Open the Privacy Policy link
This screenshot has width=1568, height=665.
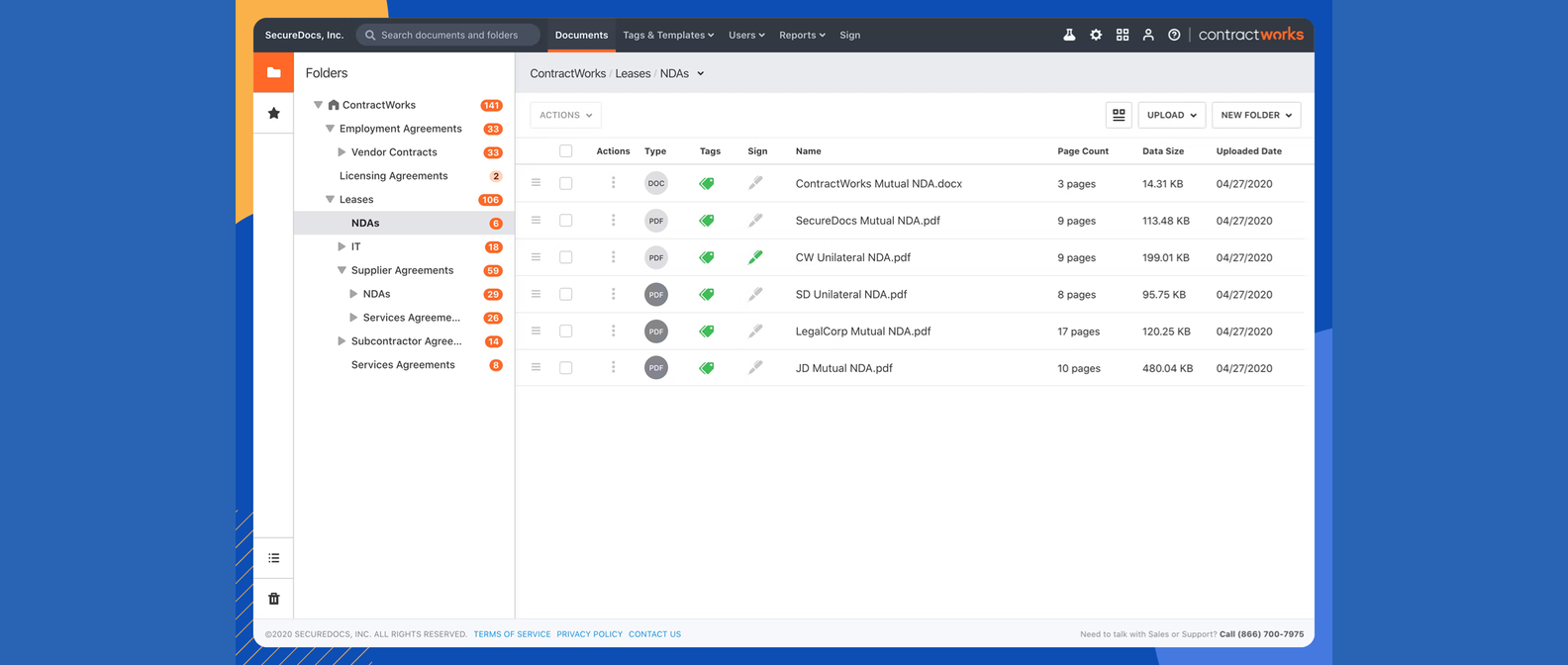pyautogui.click(x=589, y=634)
